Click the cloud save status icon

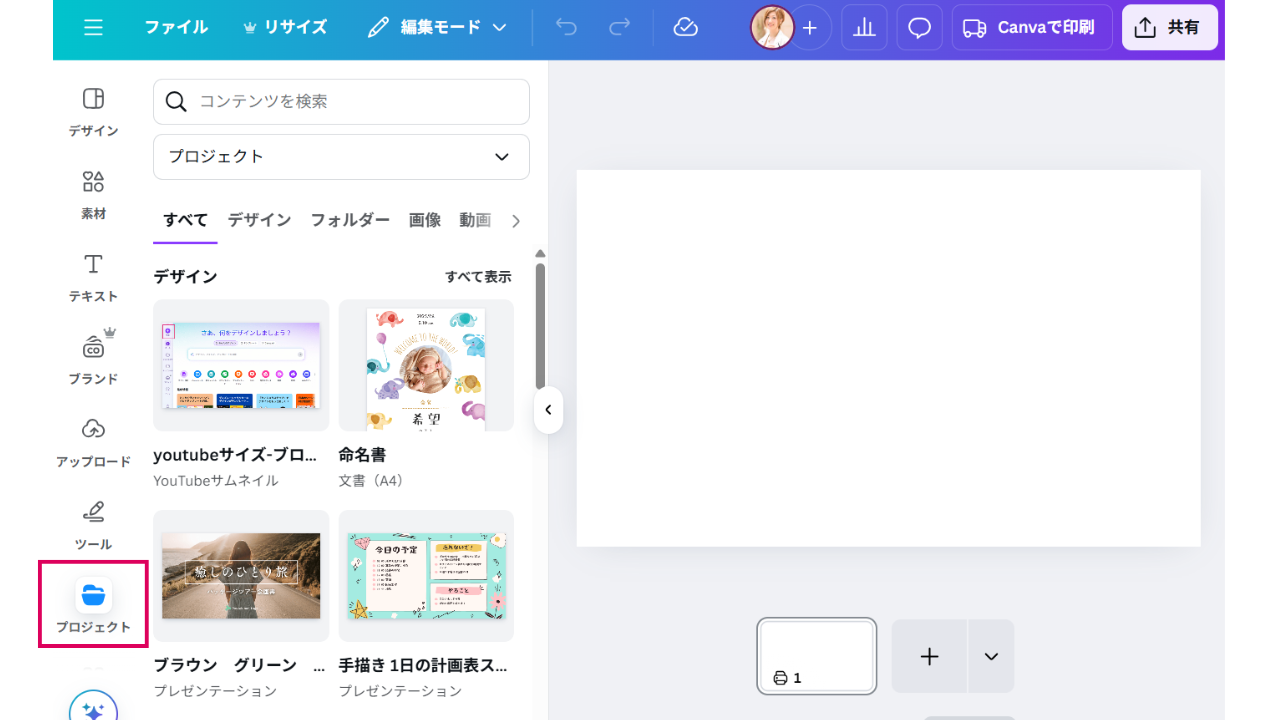pos(685,28)
